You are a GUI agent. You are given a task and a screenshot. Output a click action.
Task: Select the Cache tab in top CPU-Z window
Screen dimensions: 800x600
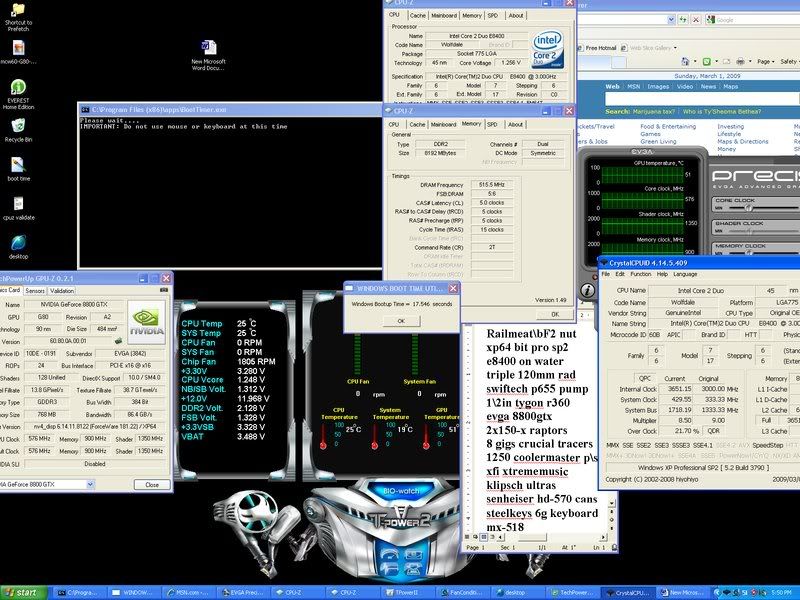pyautogui.click(x=418, y=15)
